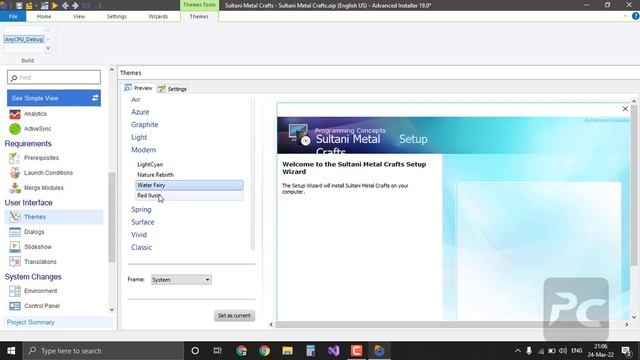Open File Explorer from the taskbar

coord(287,351)
